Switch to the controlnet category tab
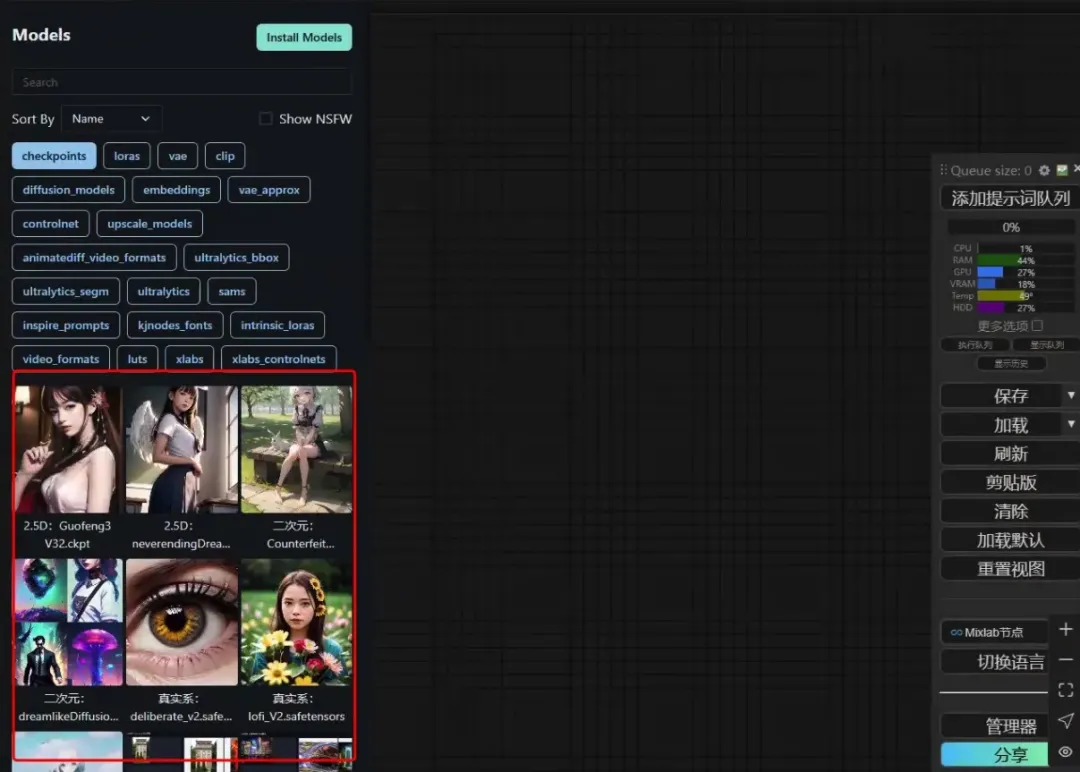 pos(50,224)
